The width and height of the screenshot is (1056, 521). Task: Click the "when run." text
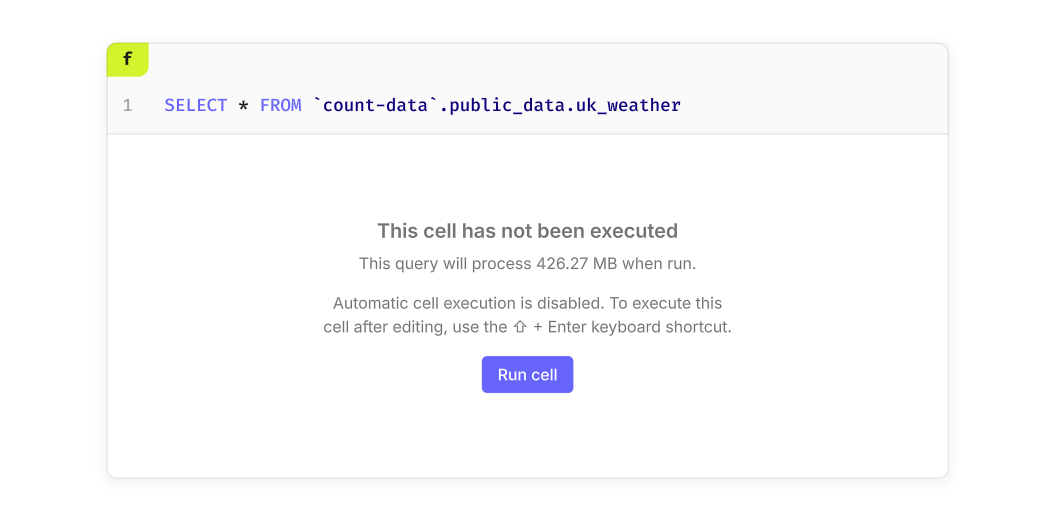coord(659,264)
